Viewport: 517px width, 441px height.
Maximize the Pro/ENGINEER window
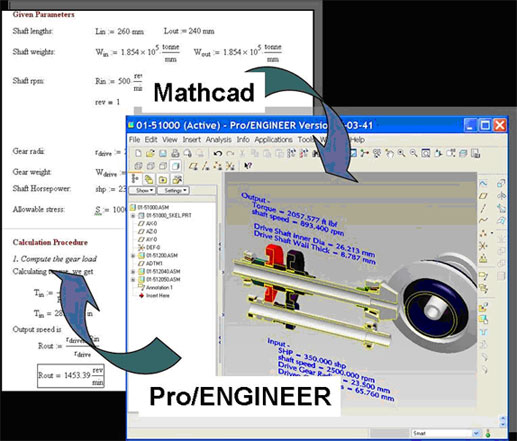pos(485,125)
